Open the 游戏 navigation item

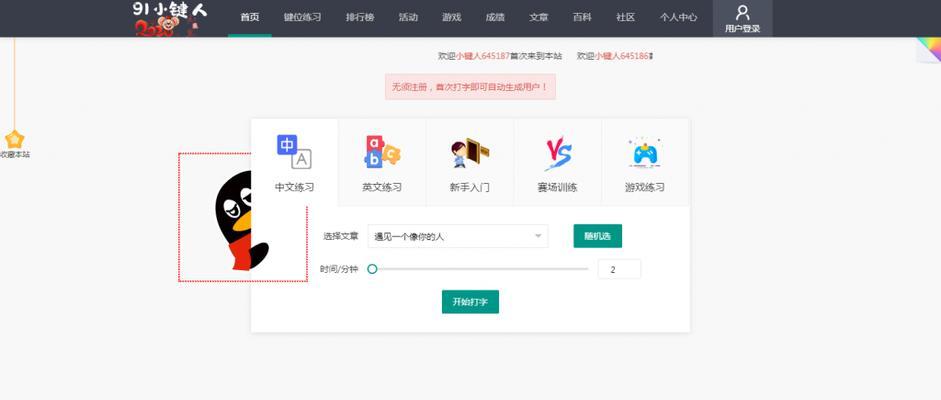click(452, 17)
